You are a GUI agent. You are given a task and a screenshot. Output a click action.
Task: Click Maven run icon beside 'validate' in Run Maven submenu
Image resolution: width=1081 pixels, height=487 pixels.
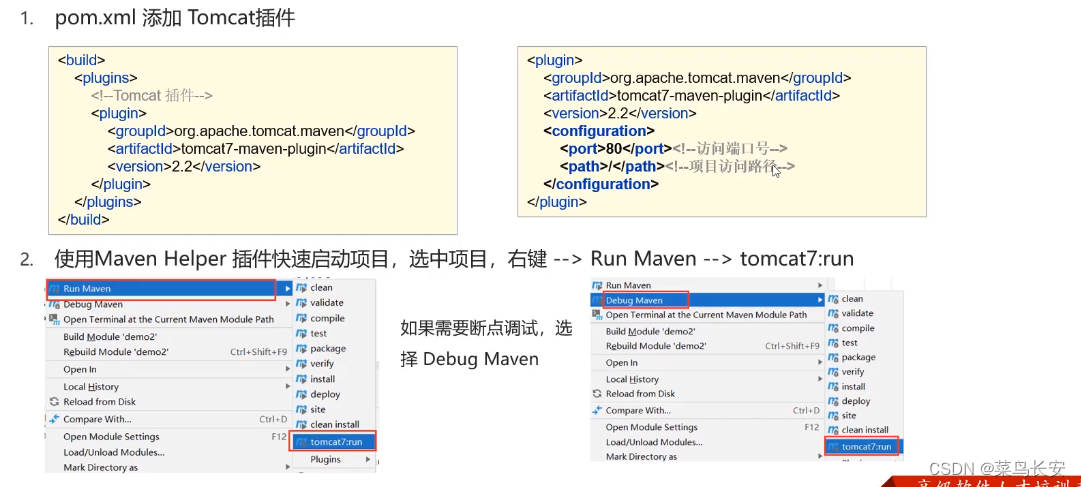(301, 303)
